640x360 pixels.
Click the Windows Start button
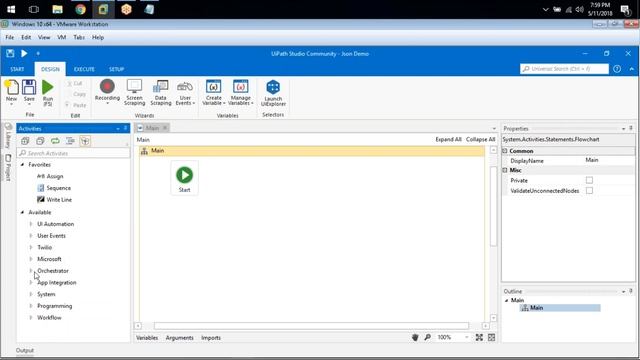[x=11, y=9]
